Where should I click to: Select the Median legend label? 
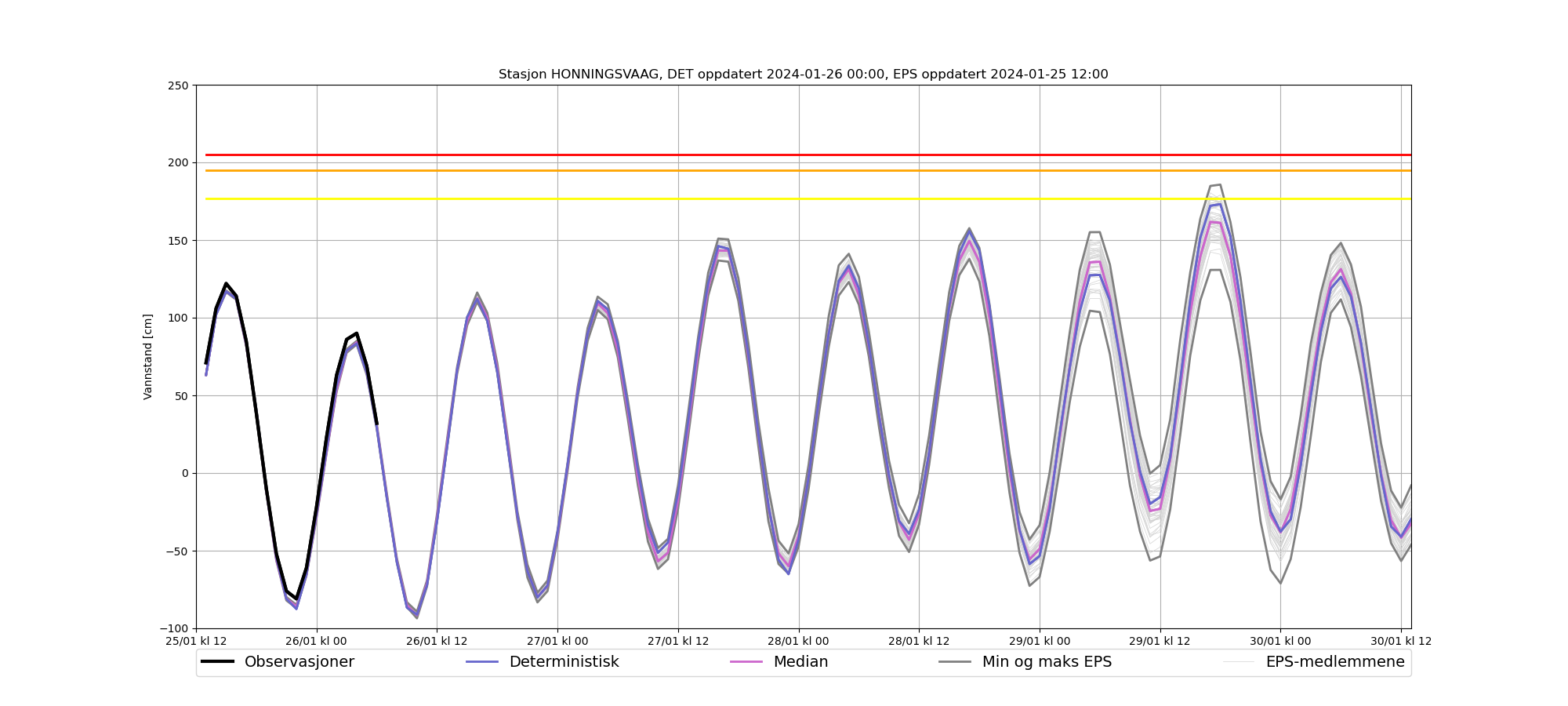tap(800, 662)
